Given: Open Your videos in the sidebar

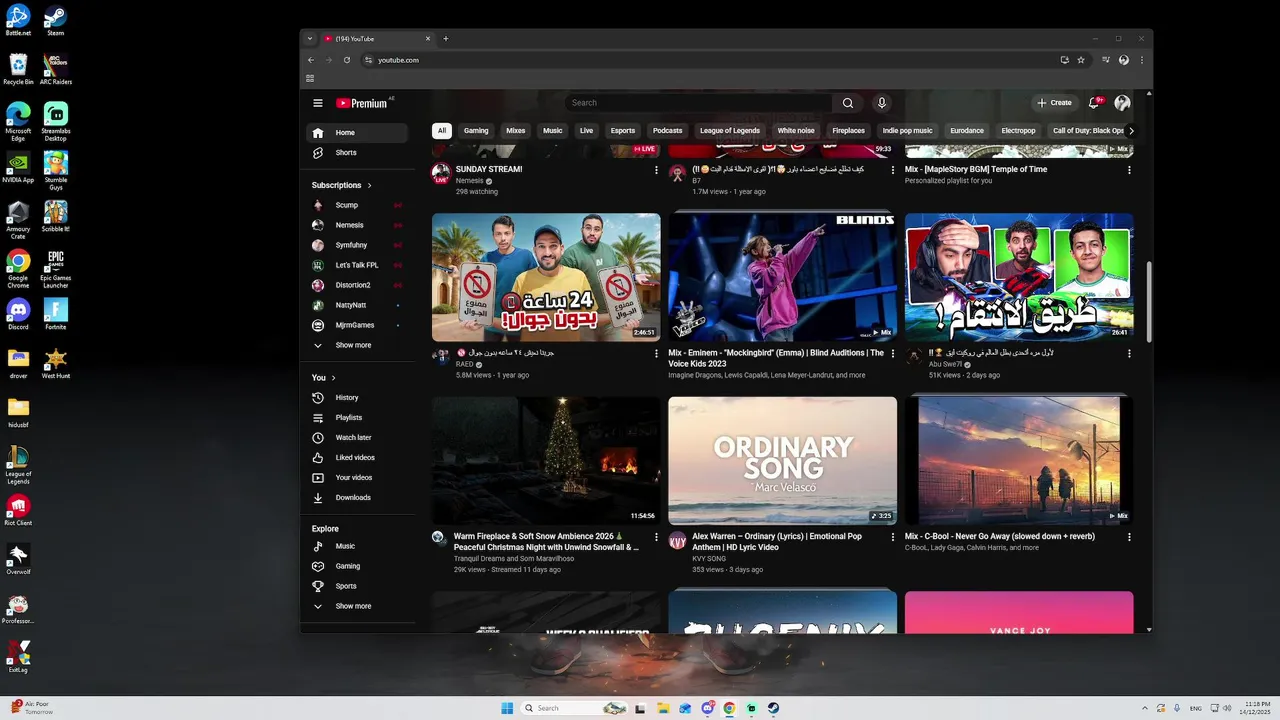Looking at the screenshot, I should tap(357, 478).
